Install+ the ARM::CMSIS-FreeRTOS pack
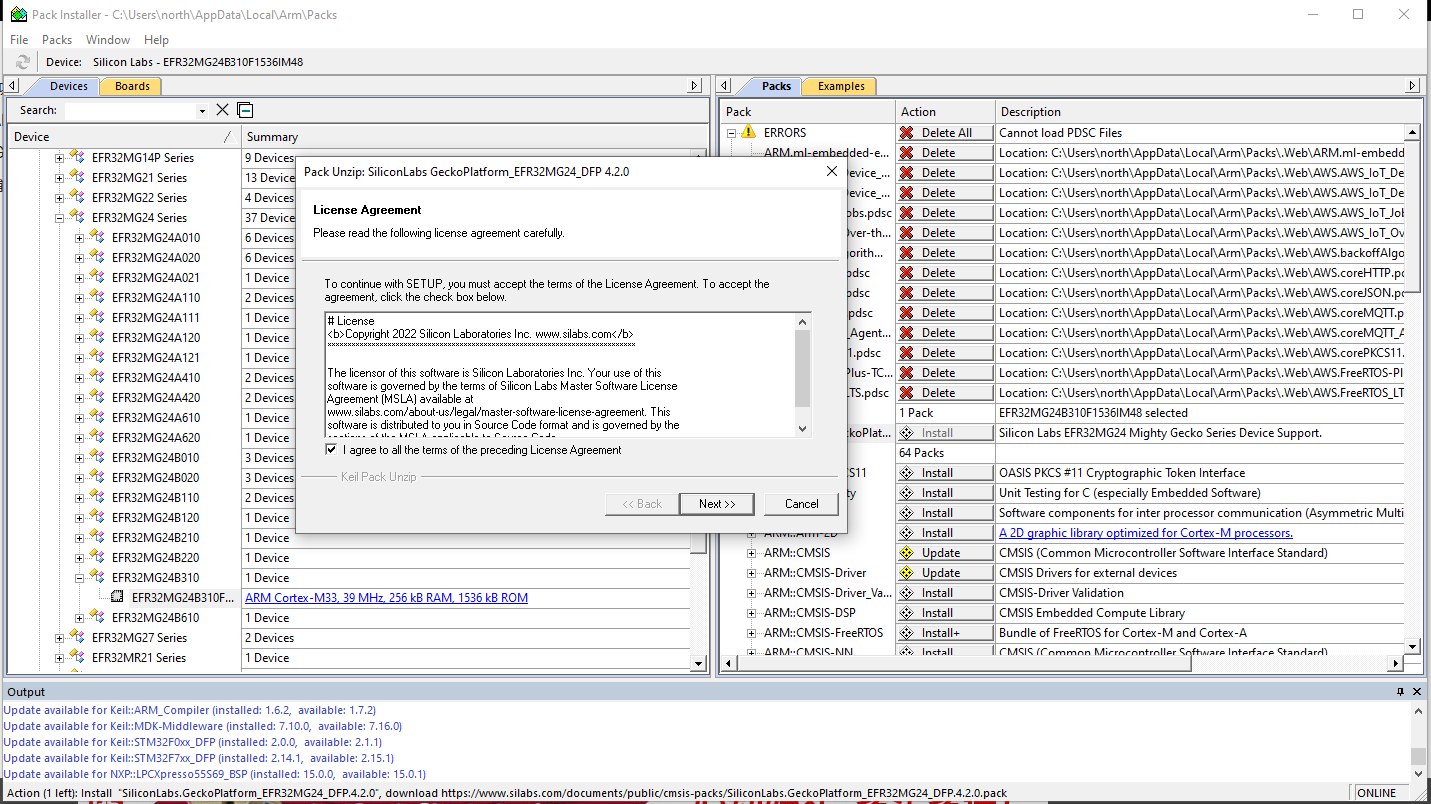Viewport: 1431px width, 804px height. (x=945, y=633)
